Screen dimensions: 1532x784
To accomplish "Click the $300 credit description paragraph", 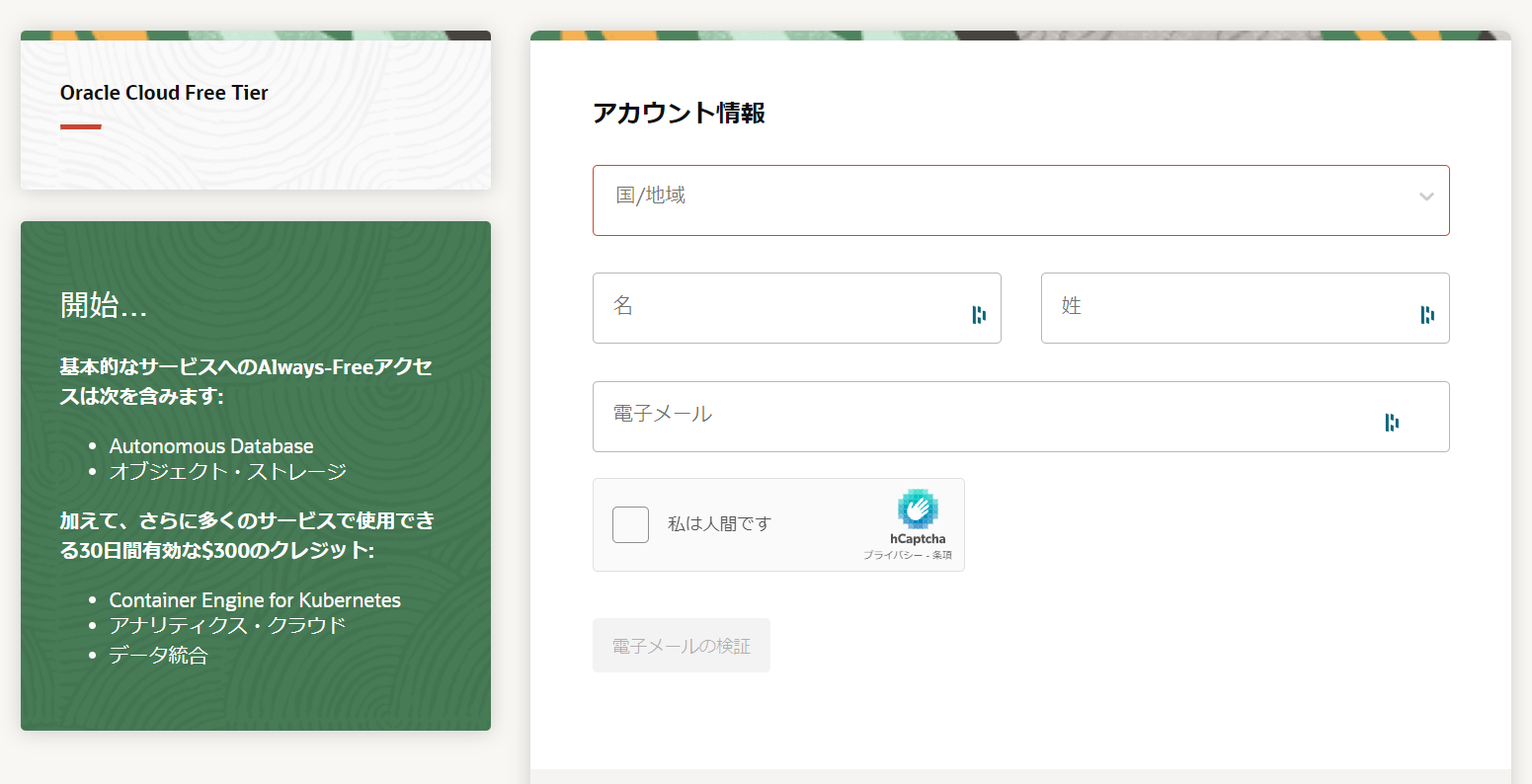I will pyautogui.click(x=247, y=535).
